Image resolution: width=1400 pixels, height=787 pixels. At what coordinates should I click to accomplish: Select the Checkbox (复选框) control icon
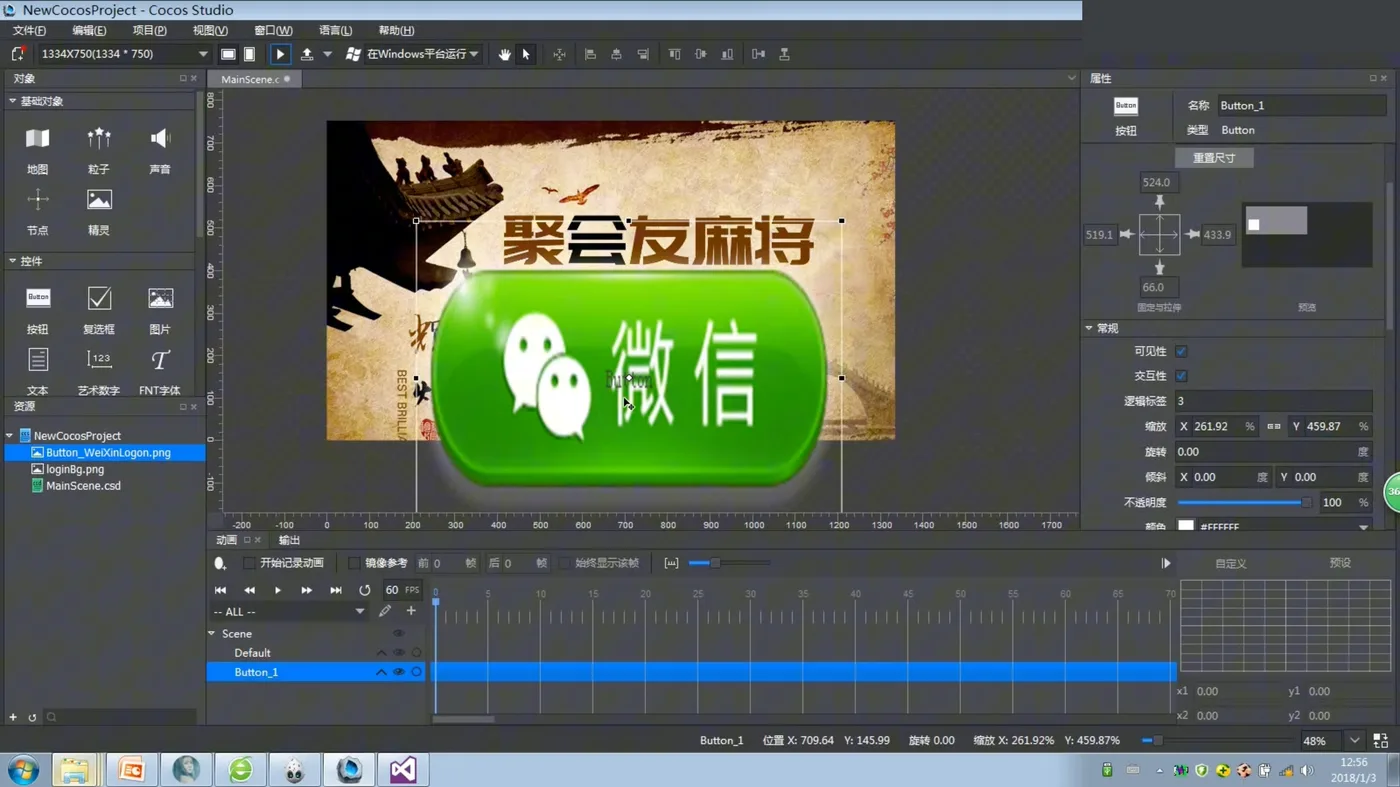[x=99, y=298]
